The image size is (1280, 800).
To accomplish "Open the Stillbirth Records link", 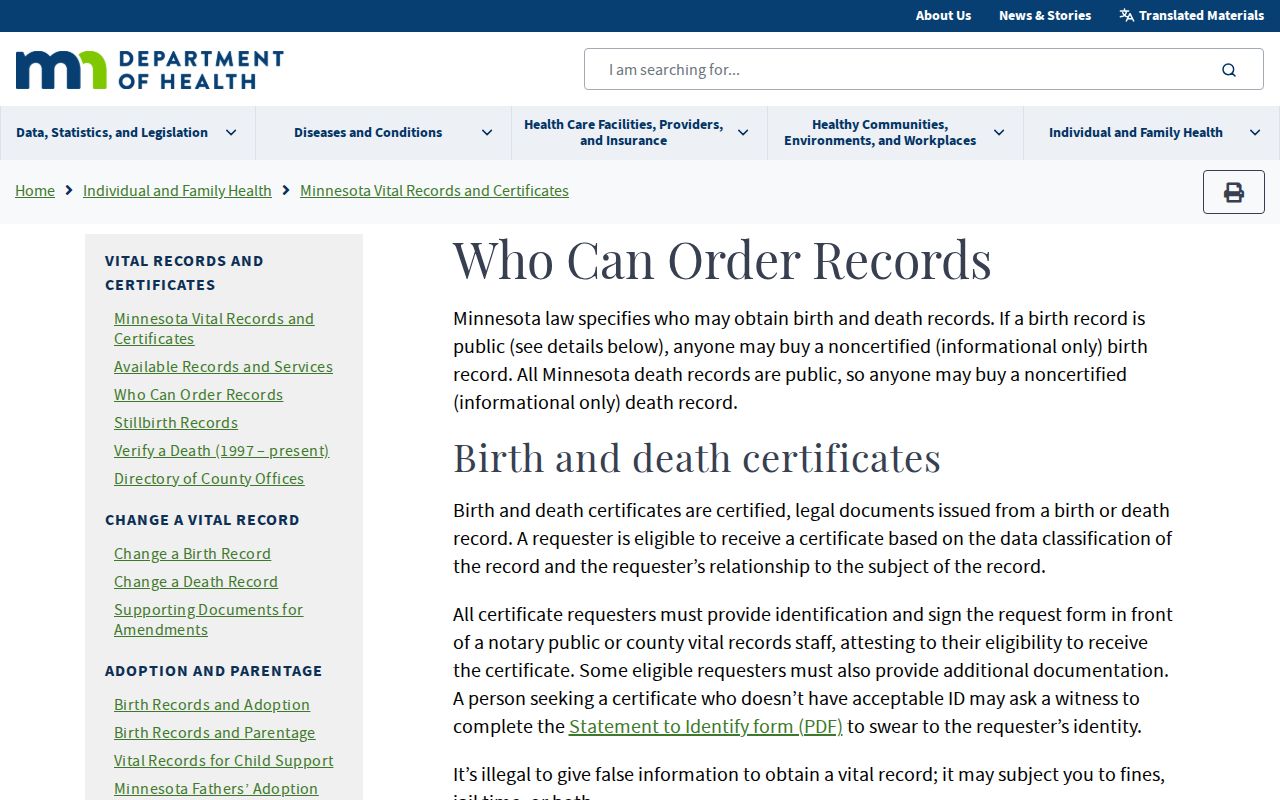I will click(176, 423).
